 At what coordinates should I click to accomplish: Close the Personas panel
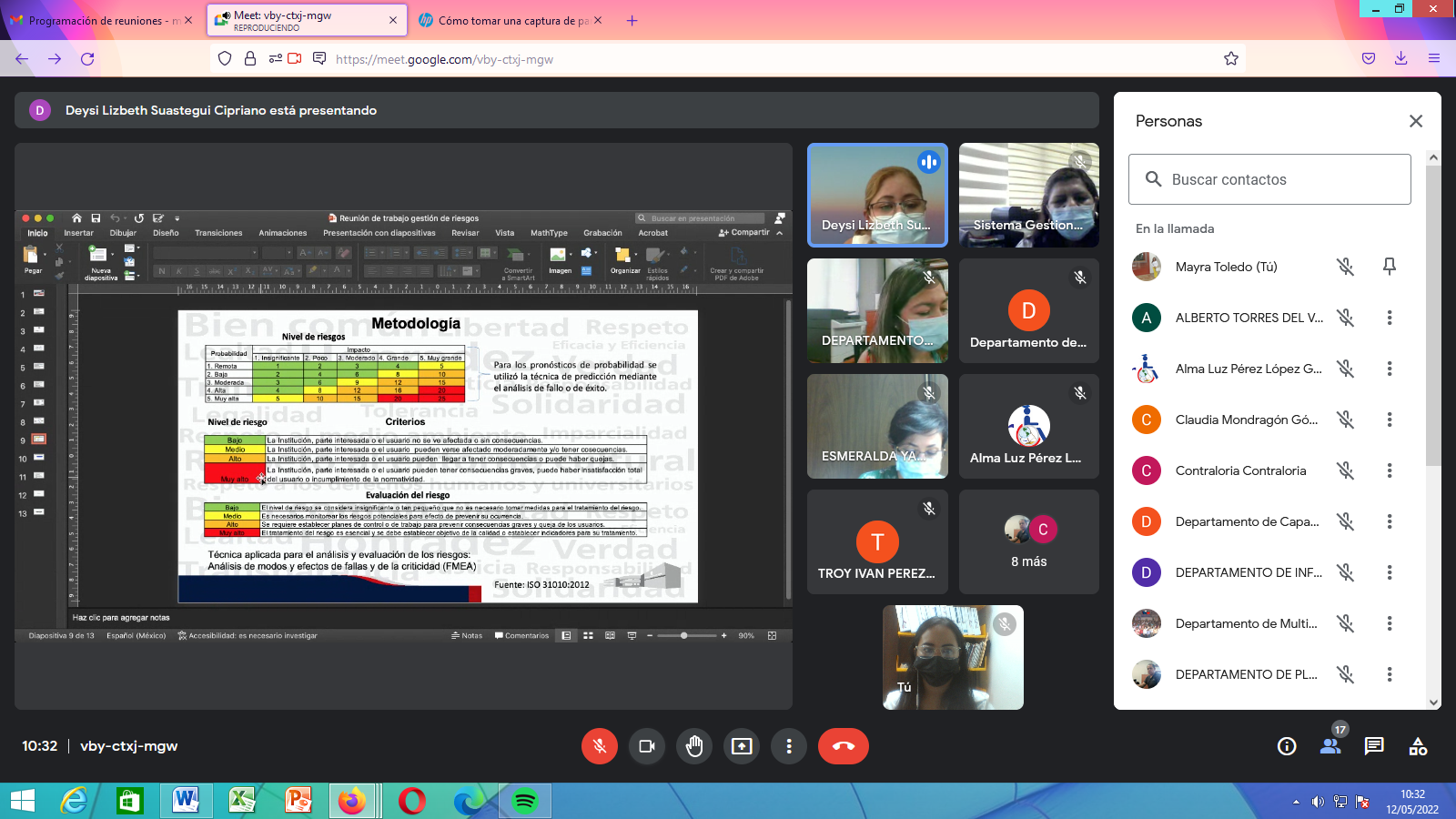(x=1416, y=121)
